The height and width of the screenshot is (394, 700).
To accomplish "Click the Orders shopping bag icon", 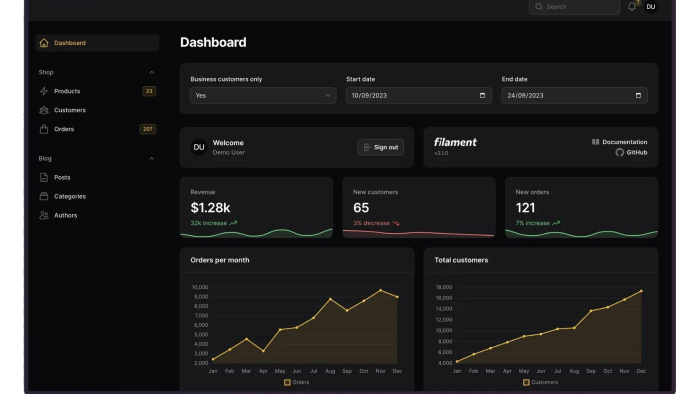I will point(44,129).
